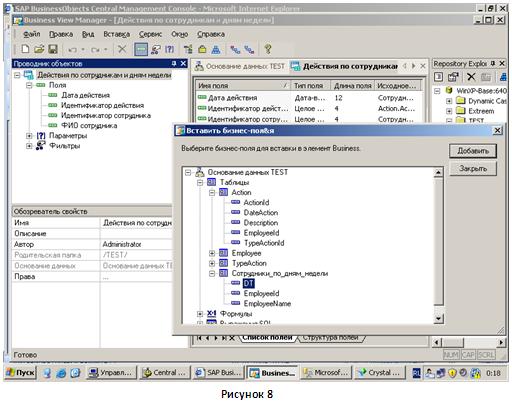Expand the Extreem folder node

pos(449,111)
